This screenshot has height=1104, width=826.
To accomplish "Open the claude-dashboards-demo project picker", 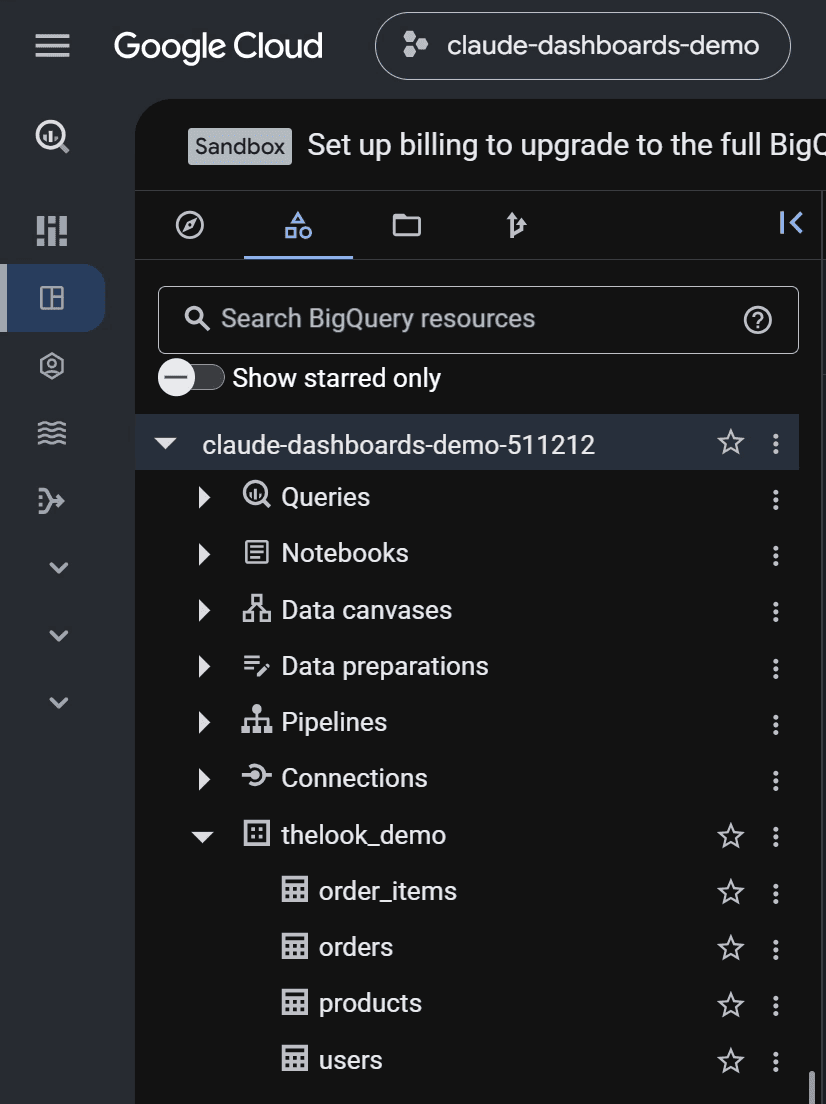I will click(583, 46).
